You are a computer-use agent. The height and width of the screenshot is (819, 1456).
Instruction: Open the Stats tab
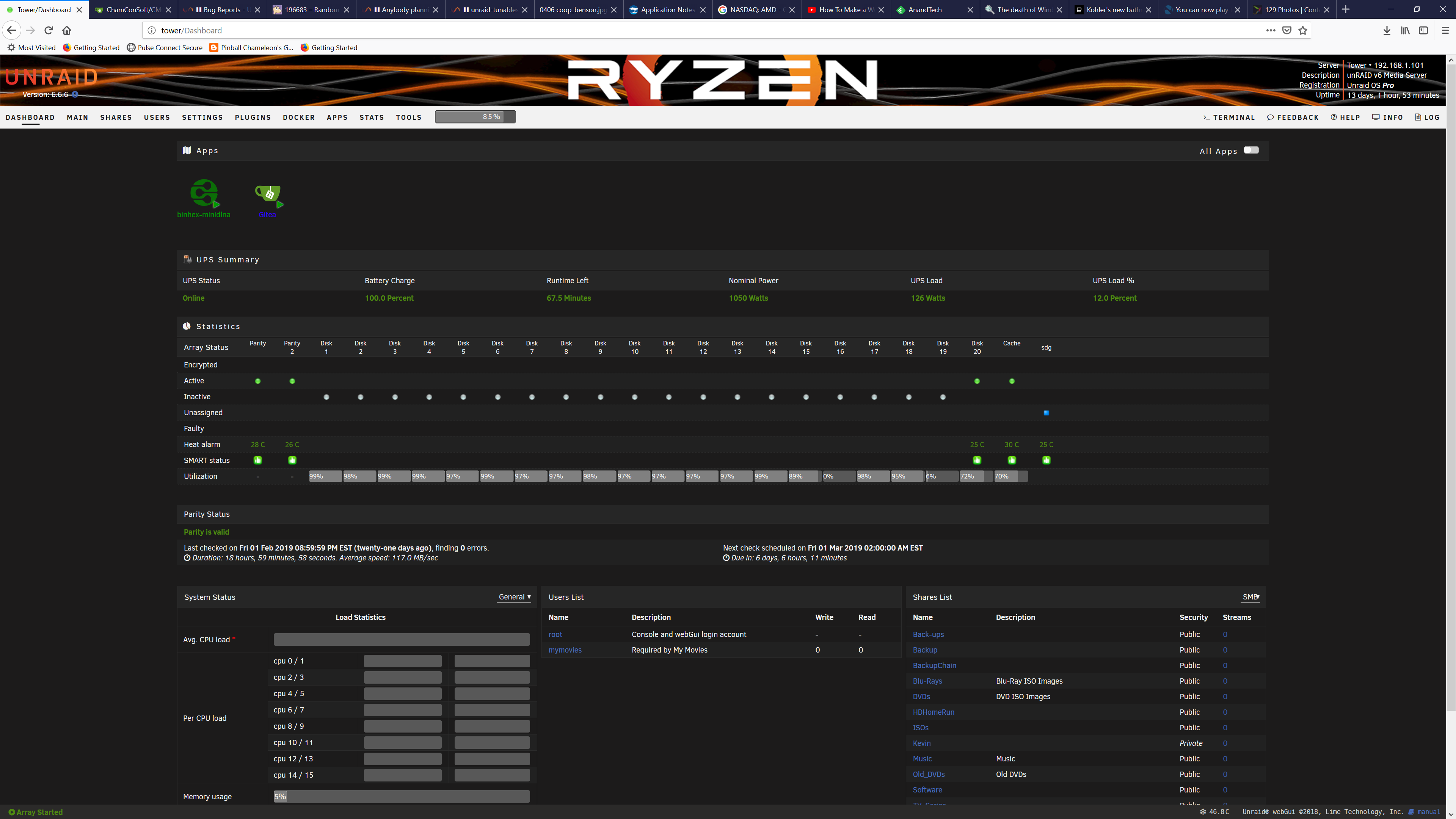tap(371, 118)
